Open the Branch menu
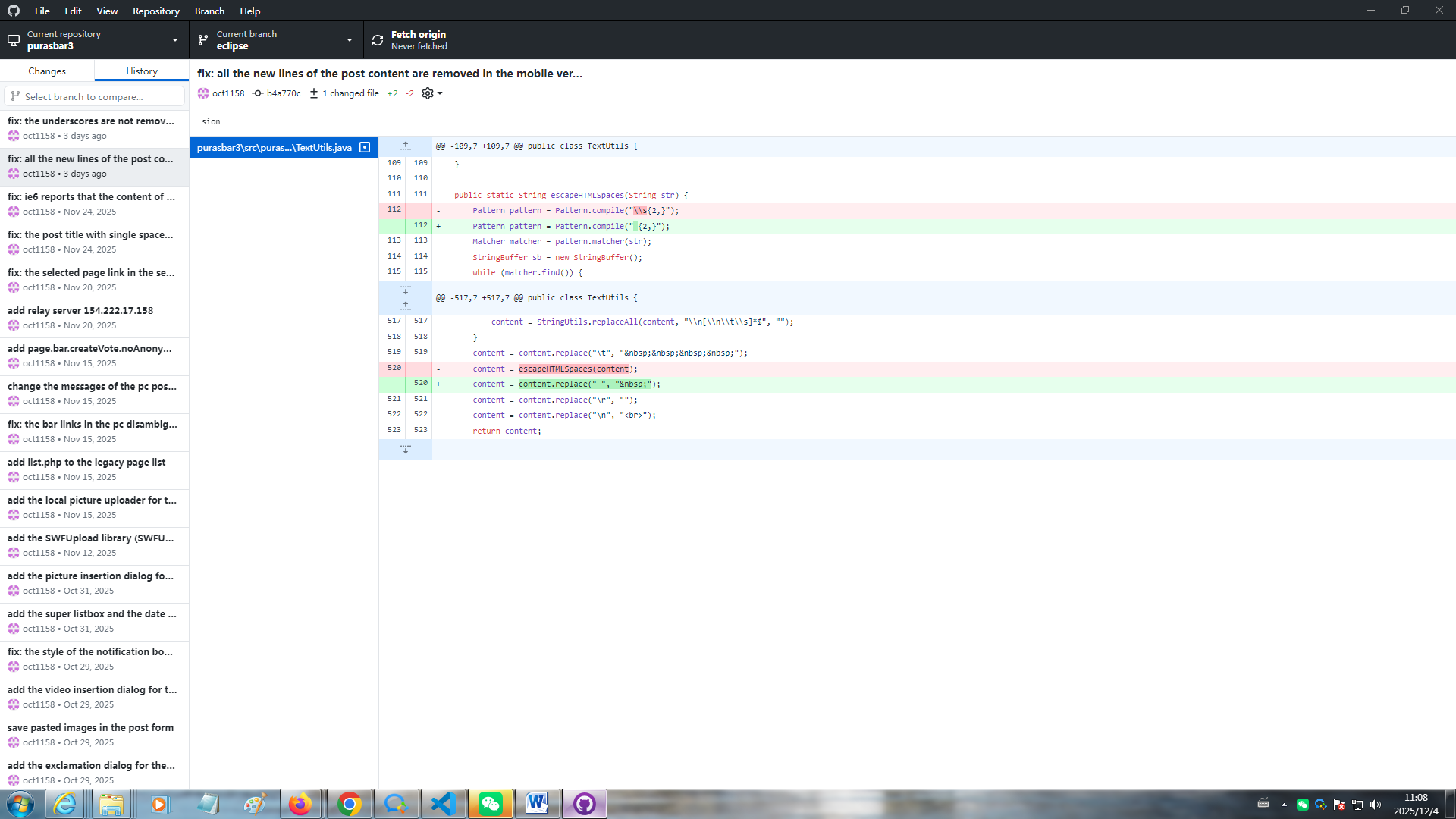This screenshot has width=1456, height=819. (x=209, y=11)
